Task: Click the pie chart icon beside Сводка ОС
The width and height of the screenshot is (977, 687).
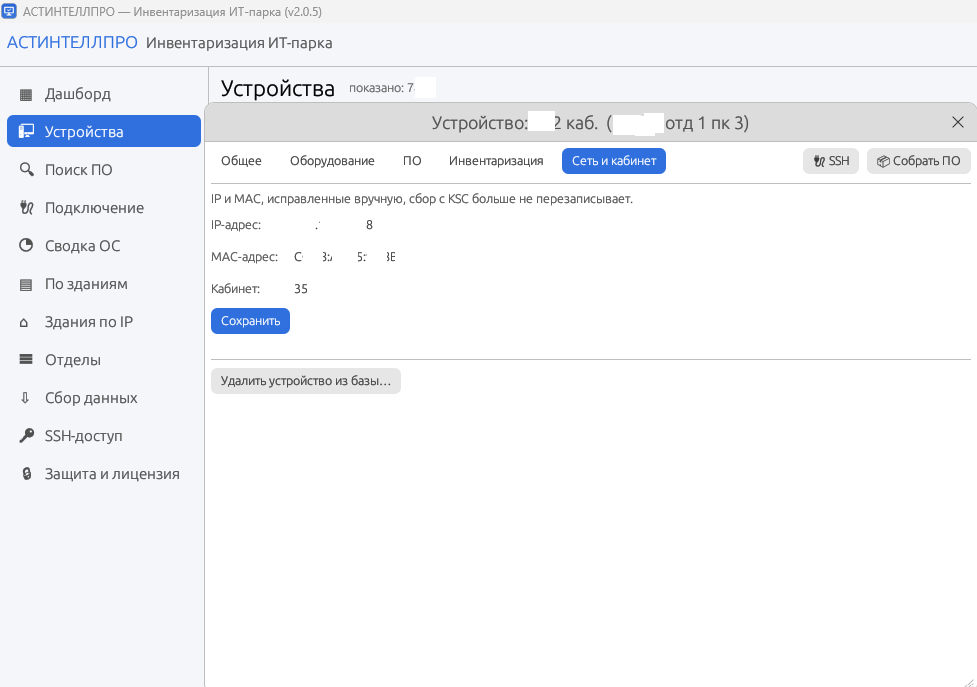Action: point(26,245)
